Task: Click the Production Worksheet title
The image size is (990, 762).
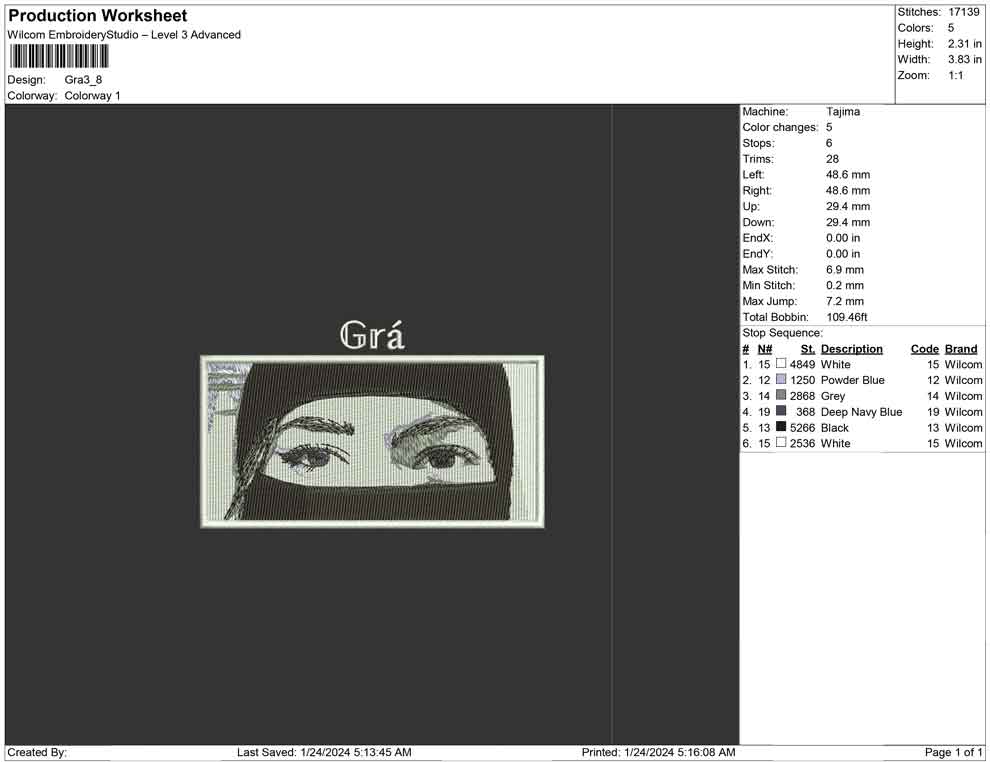Action: [x=98, y=16]
